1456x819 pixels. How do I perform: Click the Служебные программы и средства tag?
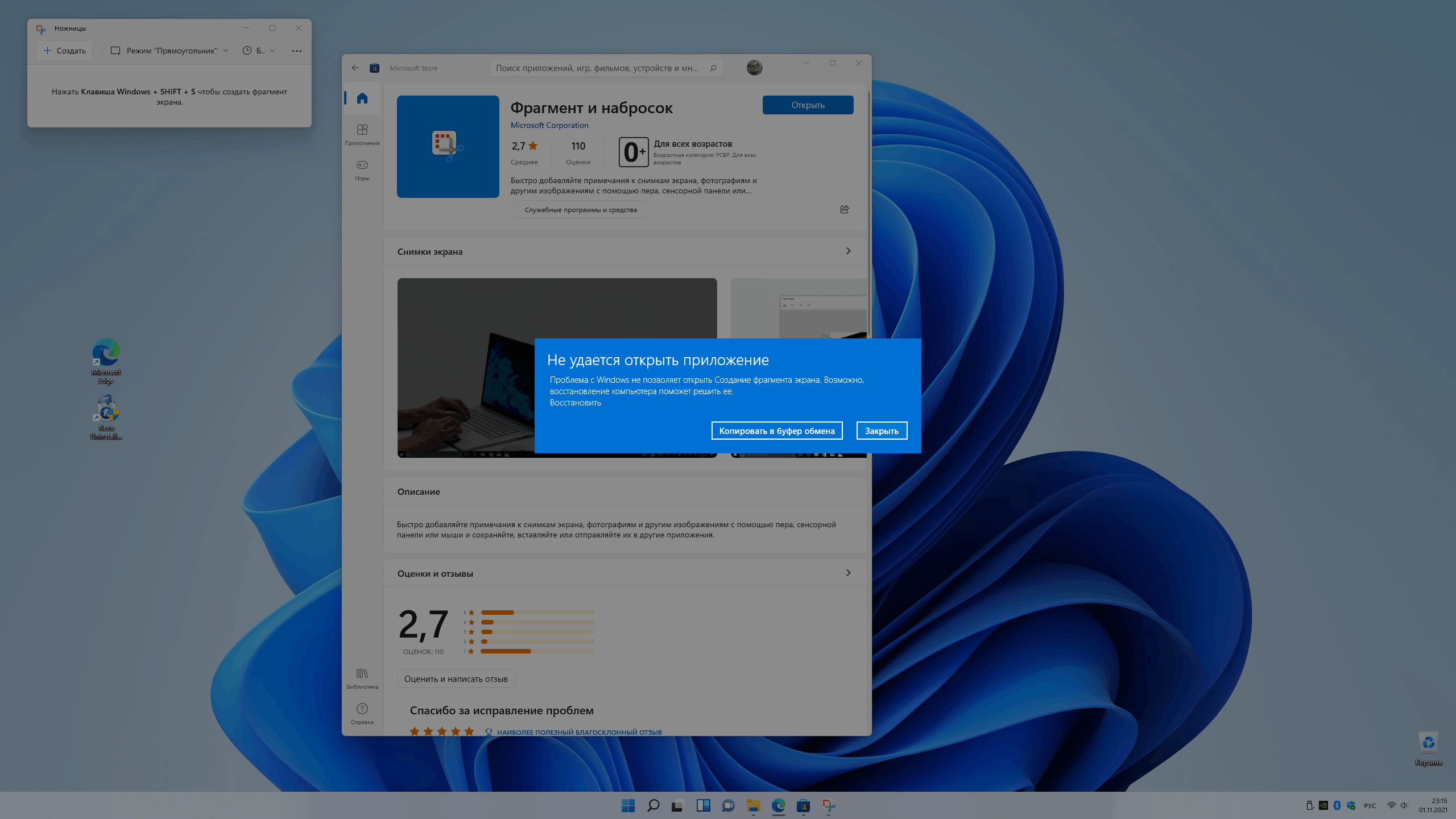[x=581, y=210]
